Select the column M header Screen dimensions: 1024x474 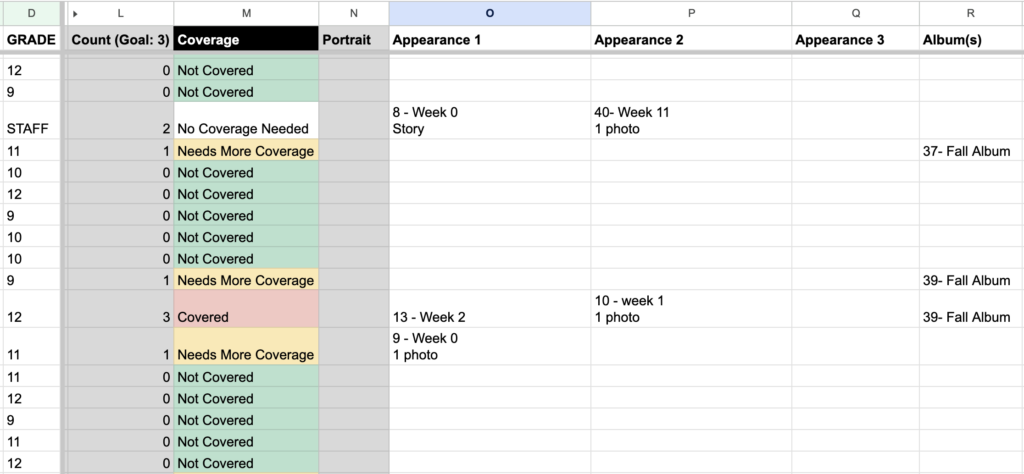click(x=246, y=14)
